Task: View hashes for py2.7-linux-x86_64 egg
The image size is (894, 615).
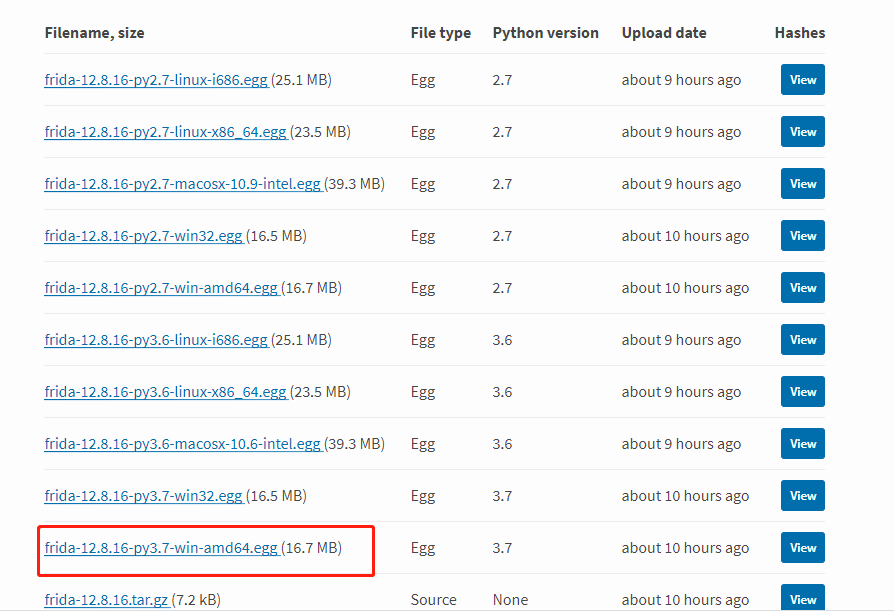Action: 802,132
